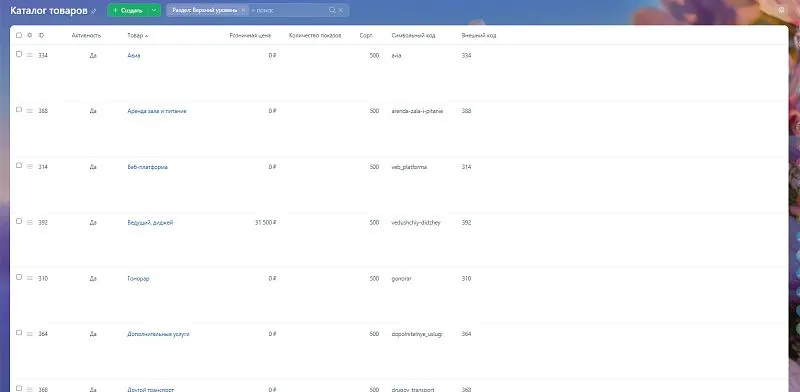
Task: Click ID cell 310
Action: pos(43,279)
